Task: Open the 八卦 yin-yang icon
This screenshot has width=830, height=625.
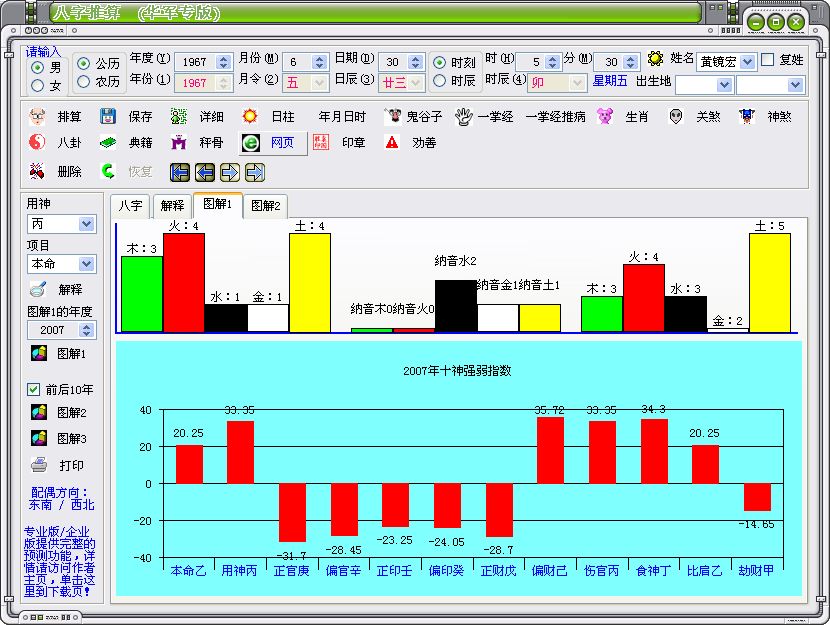Action: tap(37, 143)
